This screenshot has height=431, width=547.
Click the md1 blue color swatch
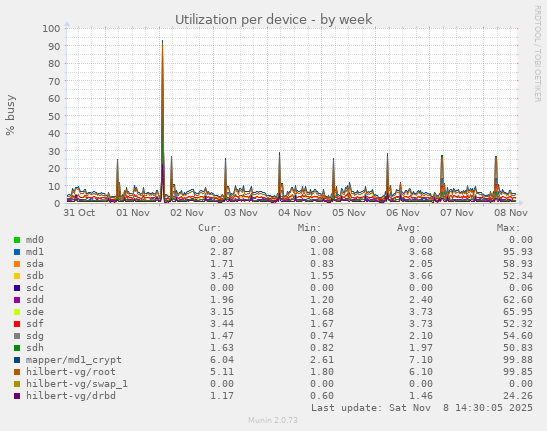coord(17,252)
